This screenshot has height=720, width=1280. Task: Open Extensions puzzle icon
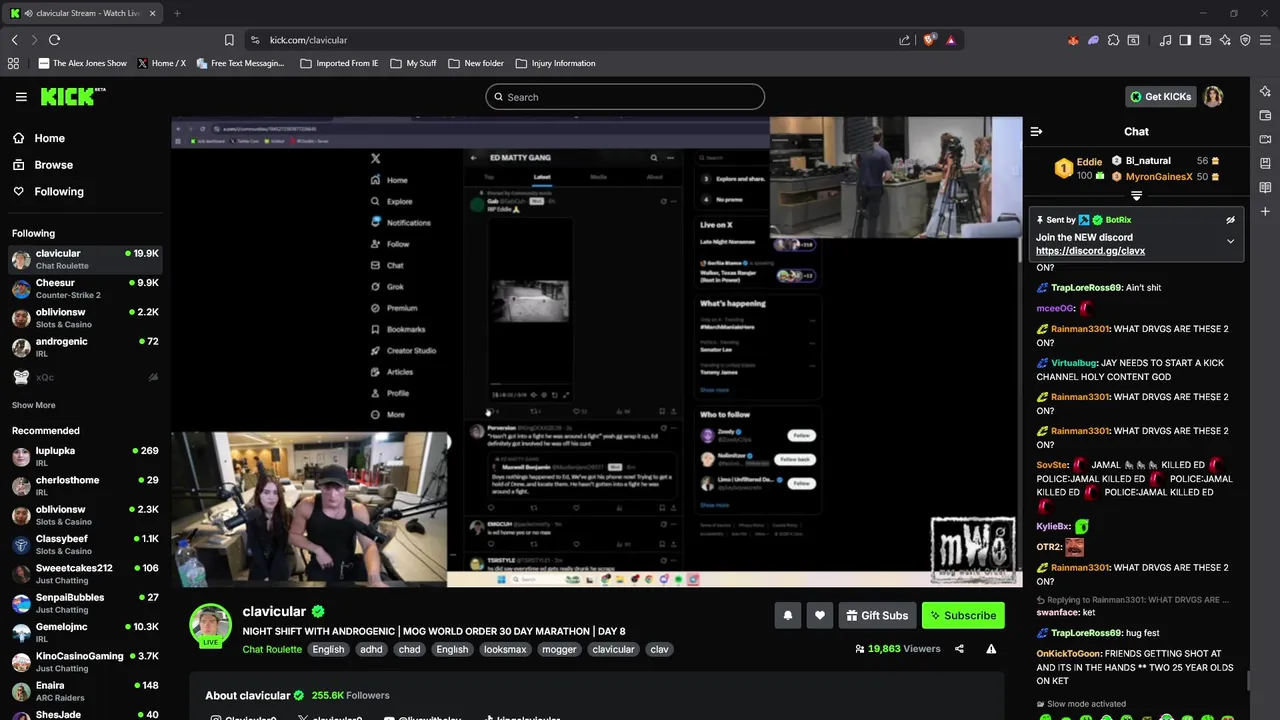click(x=1113, y=40)
